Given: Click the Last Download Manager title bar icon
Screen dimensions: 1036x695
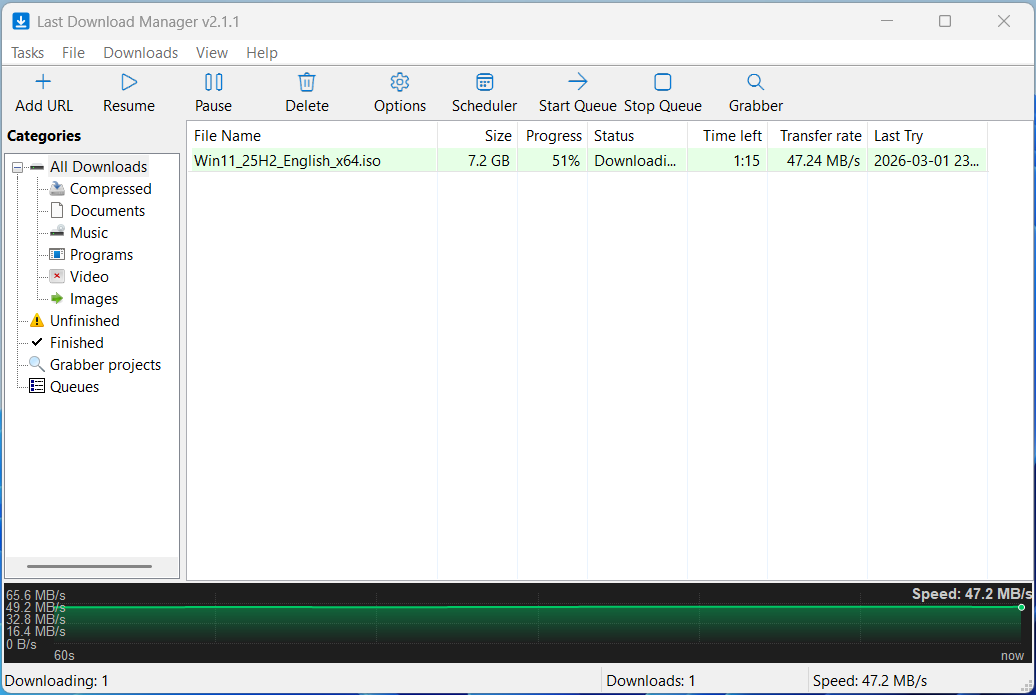Looking at the screenshot, I should click(21, 21).
